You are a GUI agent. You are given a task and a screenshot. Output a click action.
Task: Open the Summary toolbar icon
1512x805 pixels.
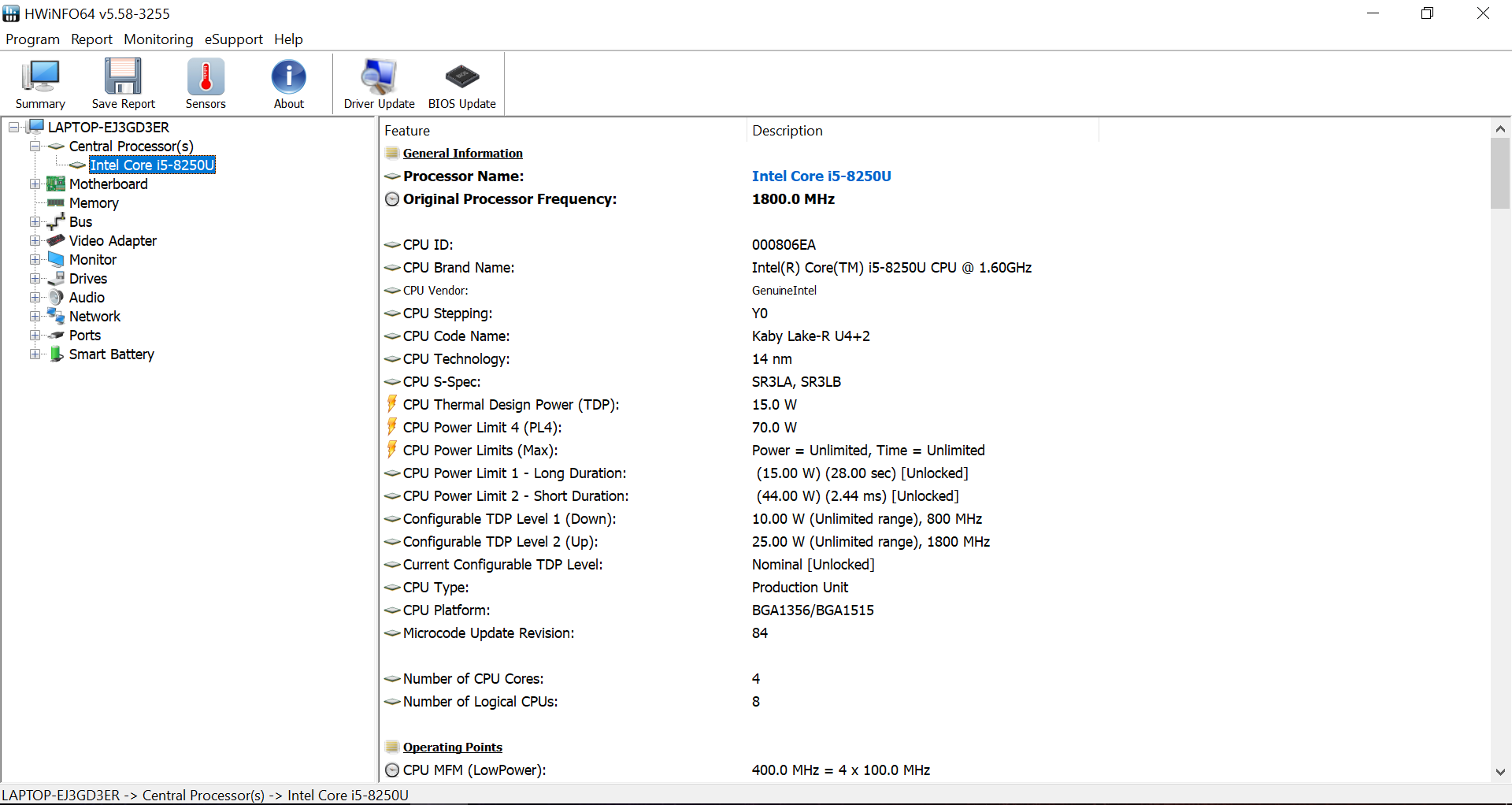click(40, 83)
